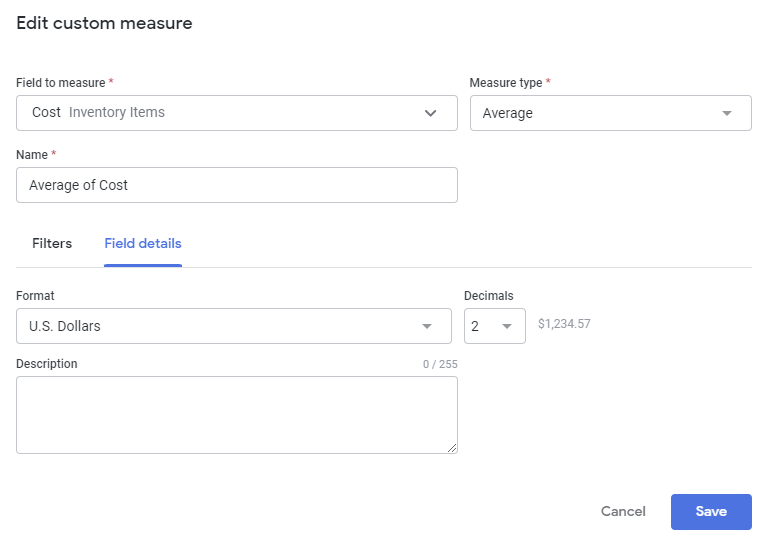
Task: Click the Decimals dropdown arrow
Action: click(507, 326)
